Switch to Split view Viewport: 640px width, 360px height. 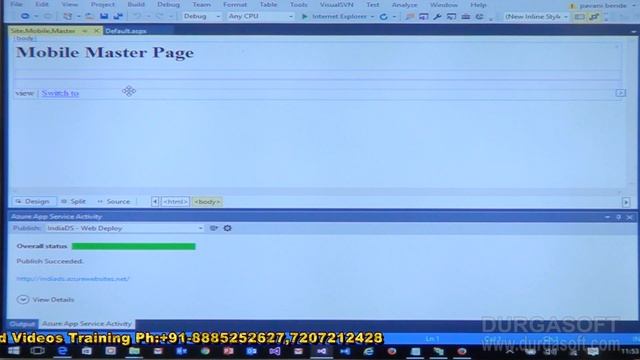[73, 202]
